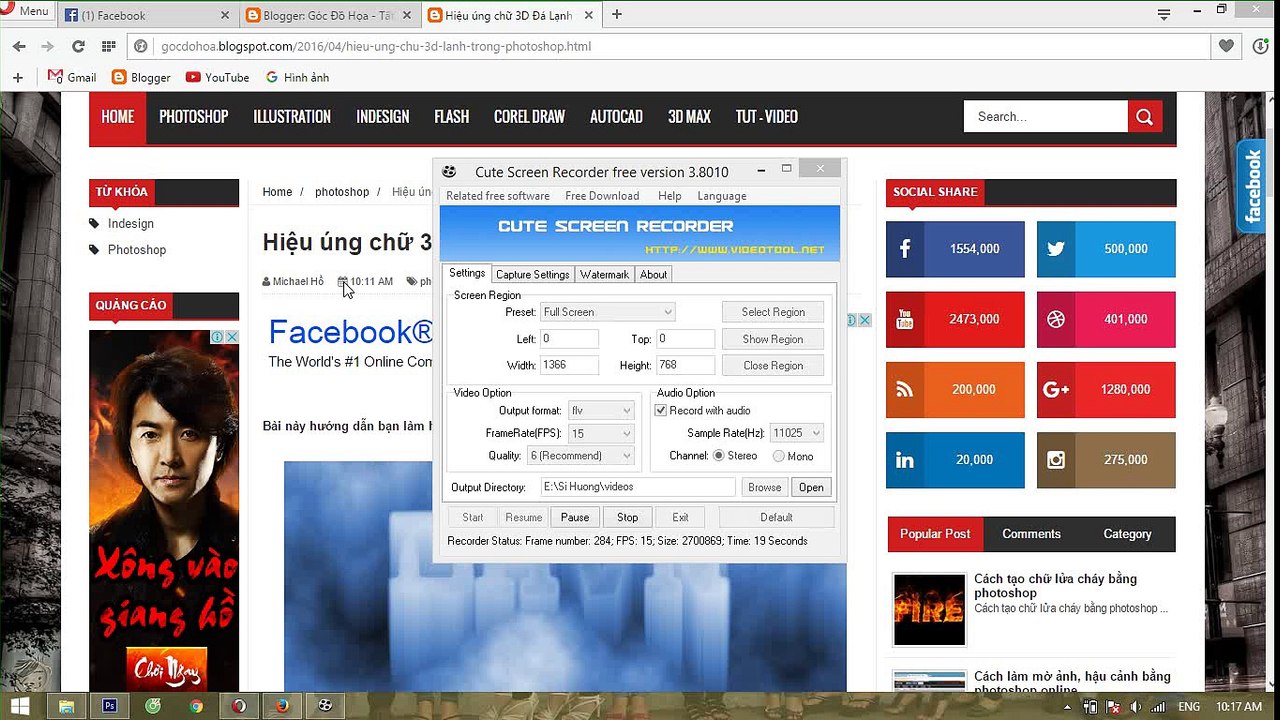Open the LinkedIn social share tile
The image size is (1280, 720).
(955, 460)
